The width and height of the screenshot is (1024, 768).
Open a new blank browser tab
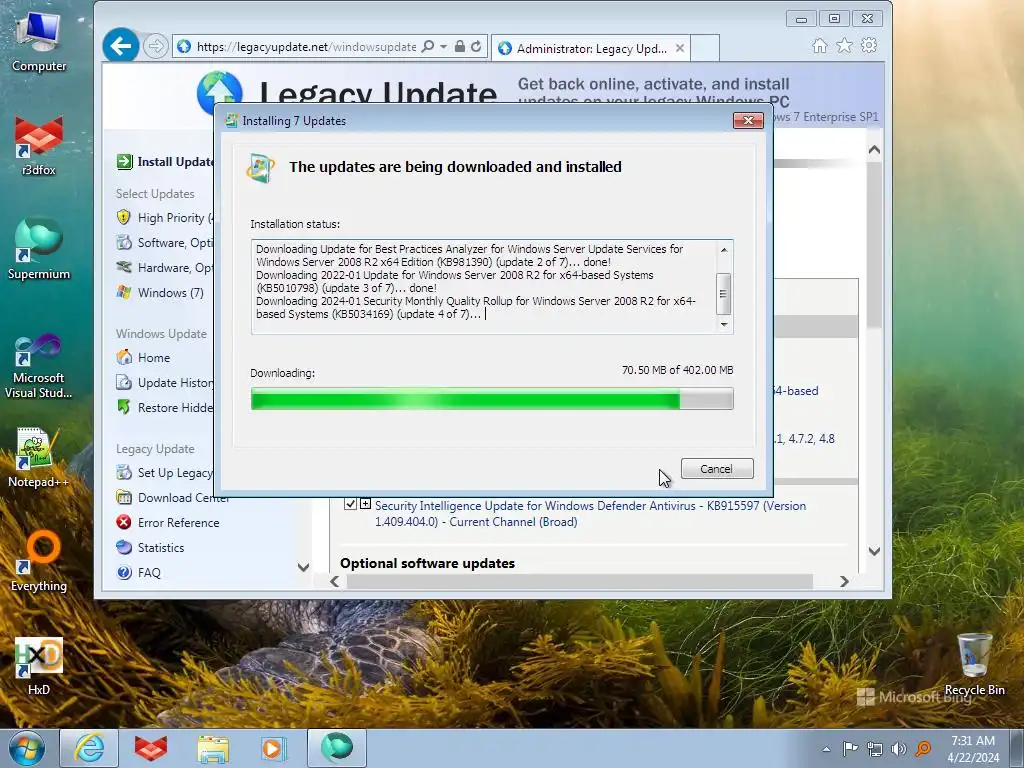[705, 48]
